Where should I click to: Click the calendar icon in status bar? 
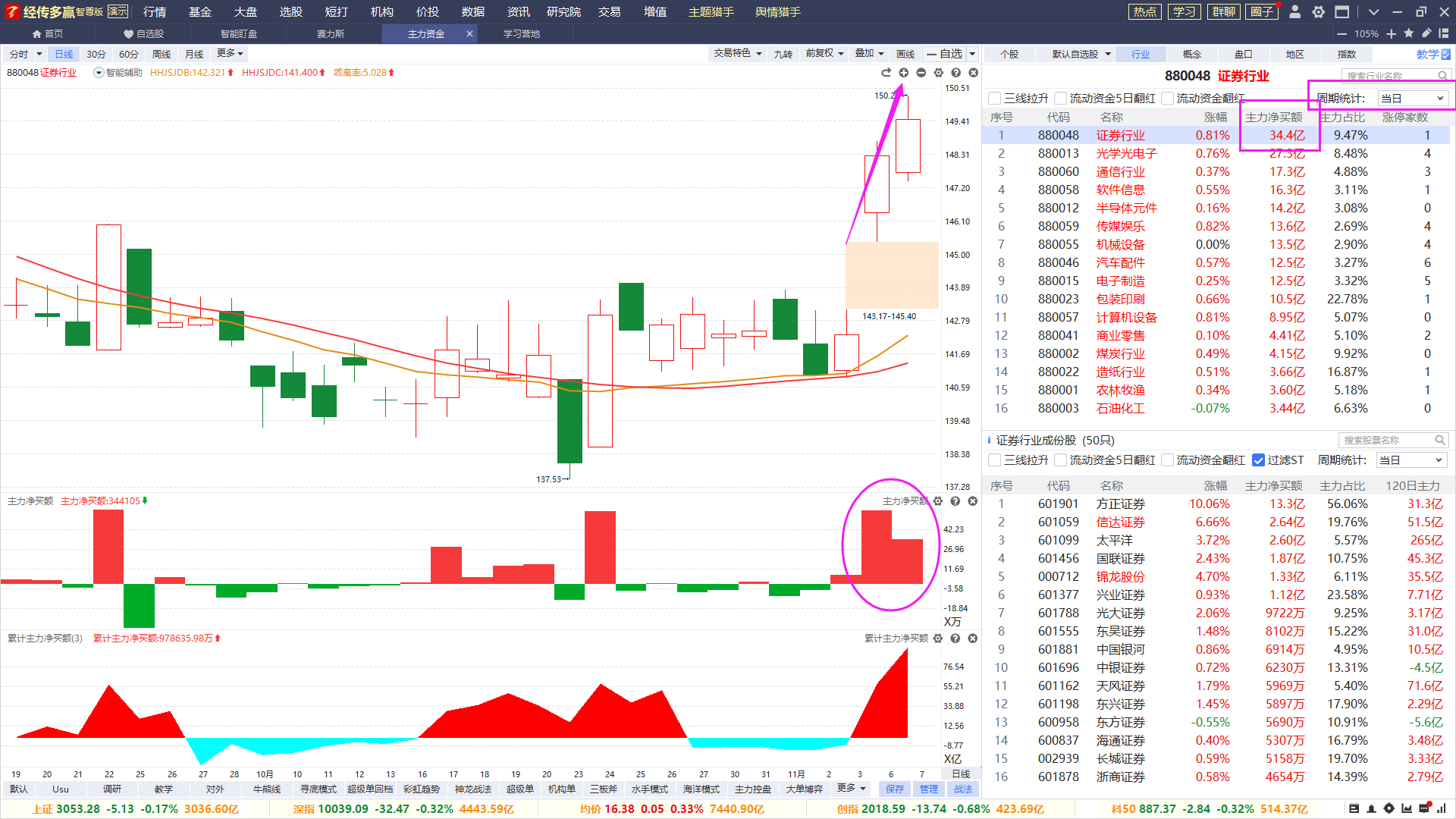pos(1354,808)
